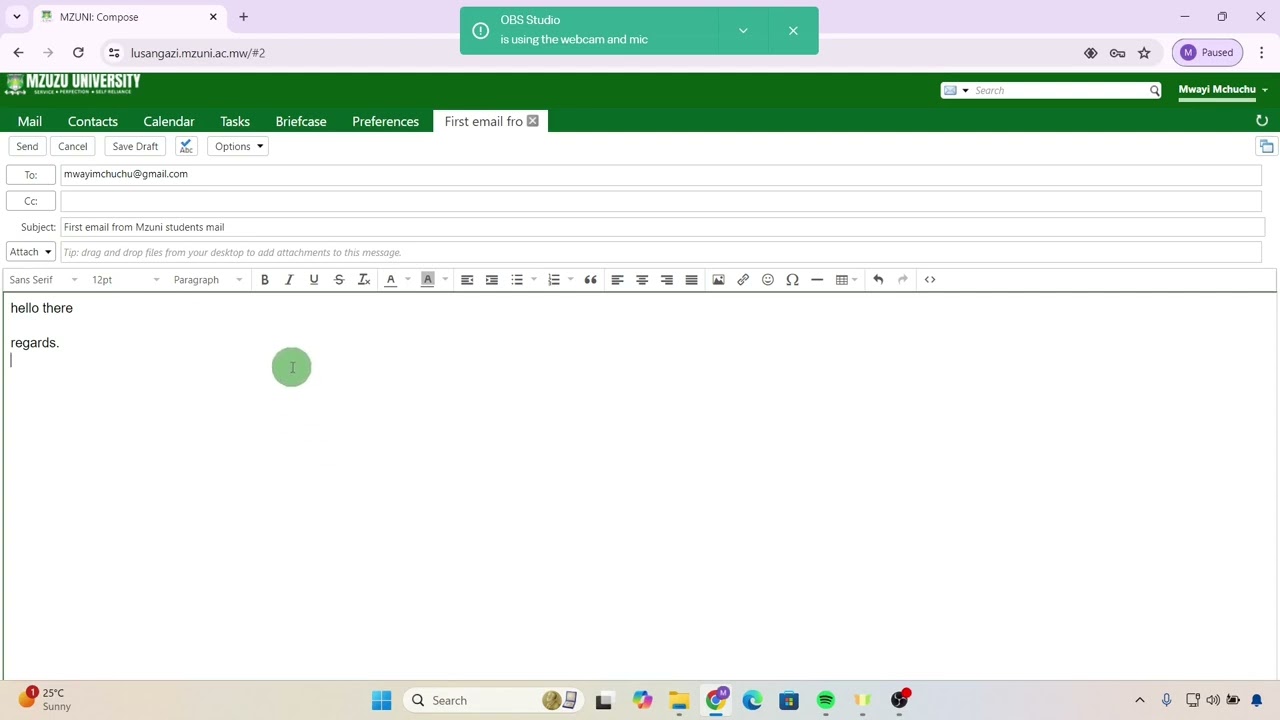Viewport: 1280px width, 720px height.
Task: Open the Calendar tab
Action: pyautogui.click(x=169, y=121)
